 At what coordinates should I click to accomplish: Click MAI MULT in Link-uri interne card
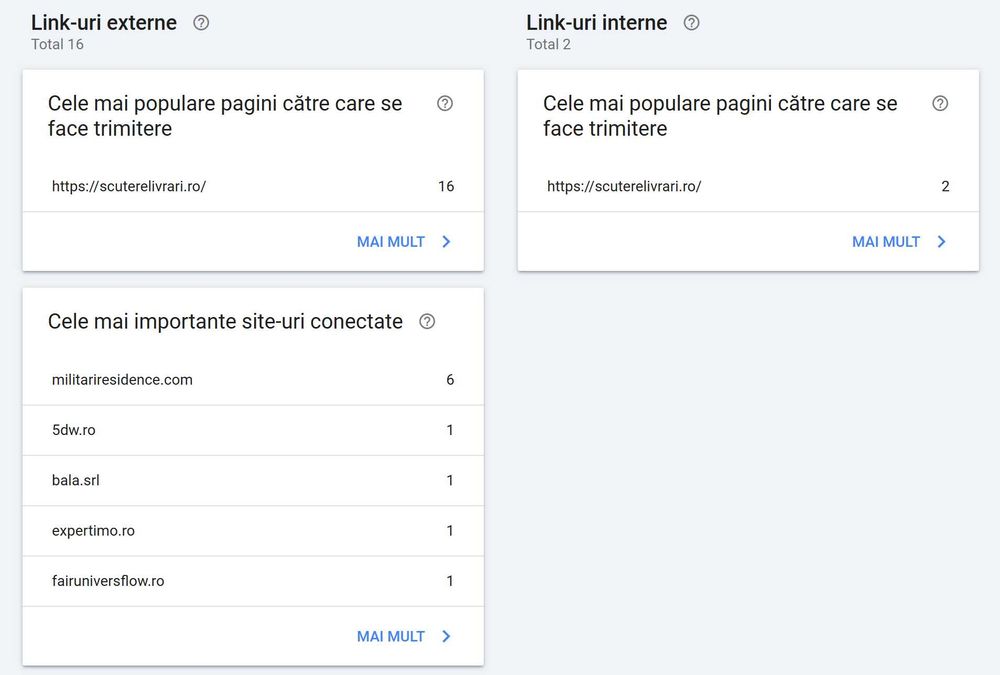pos(886,241)
